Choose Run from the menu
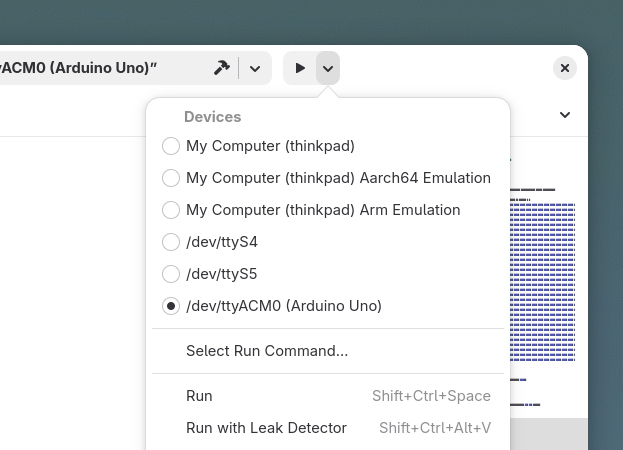Image resolution: width=623 pixels, height=450 pixels. (x=328, y=396)
